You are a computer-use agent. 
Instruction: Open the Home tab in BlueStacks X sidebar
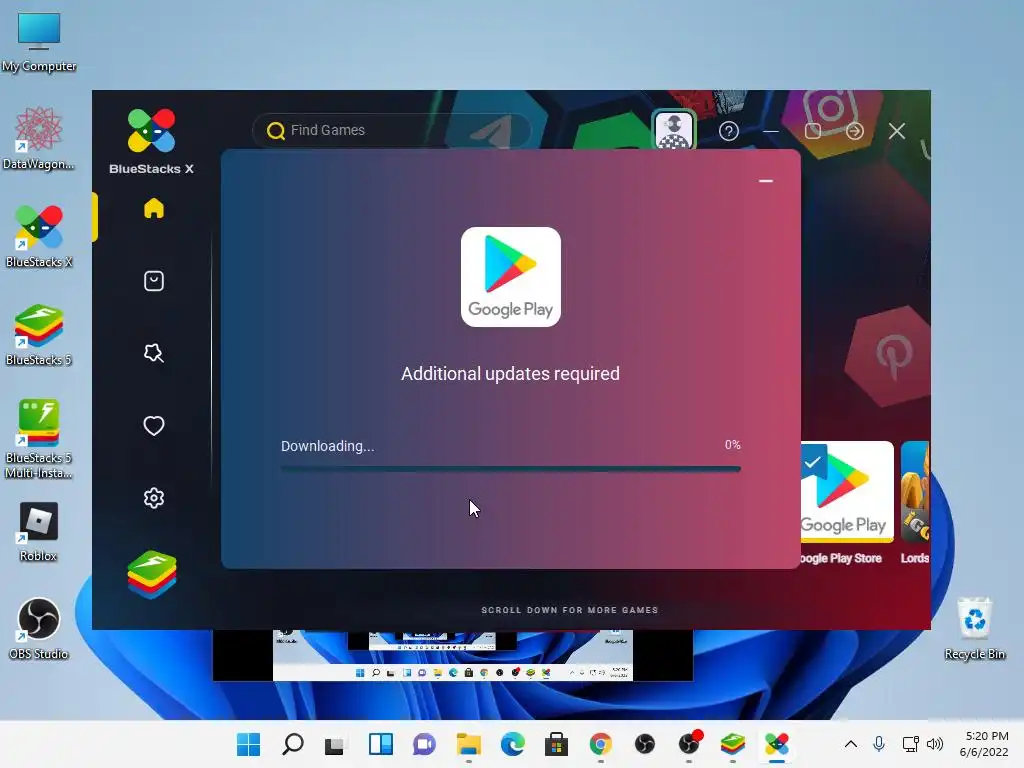pyautogui.click(x=153, y=209)
